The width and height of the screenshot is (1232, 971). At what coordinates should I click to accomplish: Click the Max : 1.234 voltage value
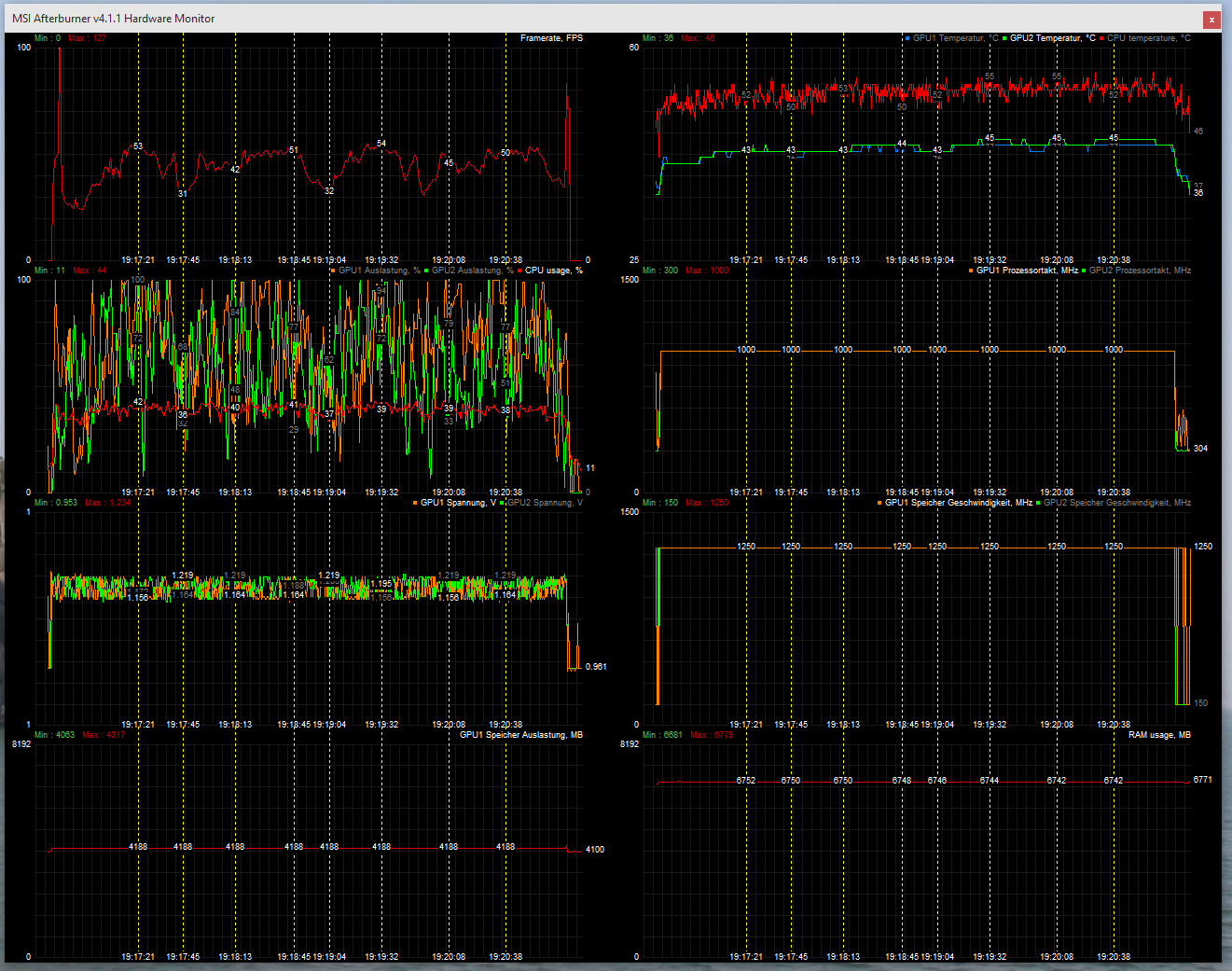click(x=108, y=503)
